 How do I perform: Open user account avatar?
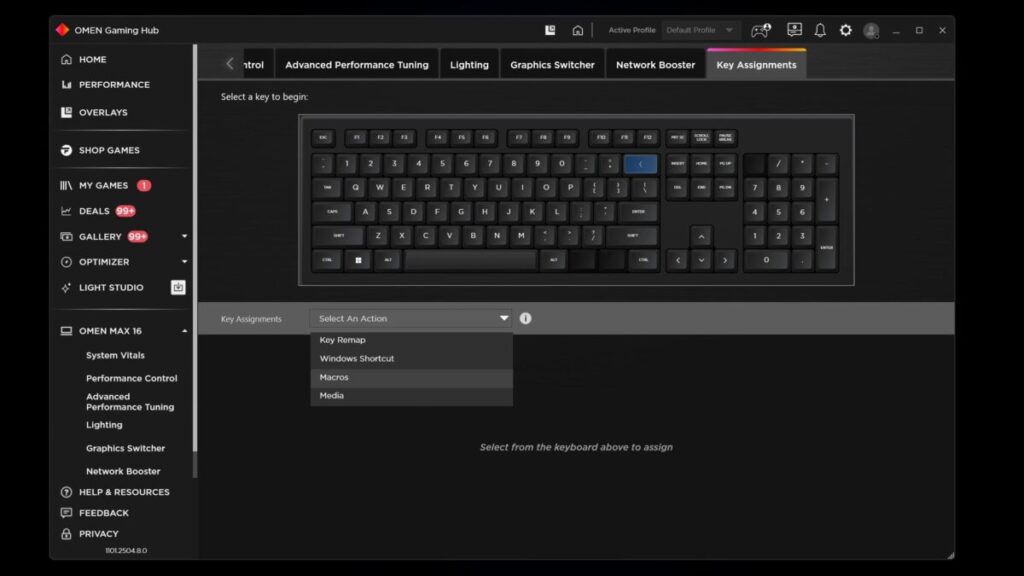point(871,31)
